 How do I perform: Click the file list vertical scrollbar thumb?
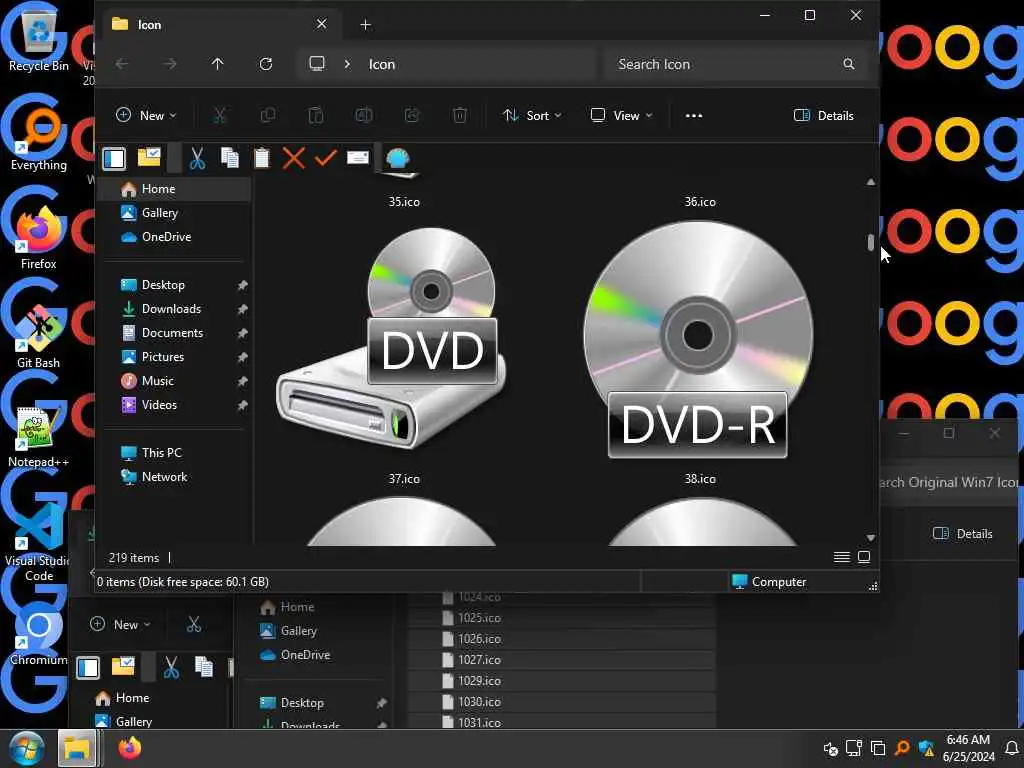pos(871,242)
